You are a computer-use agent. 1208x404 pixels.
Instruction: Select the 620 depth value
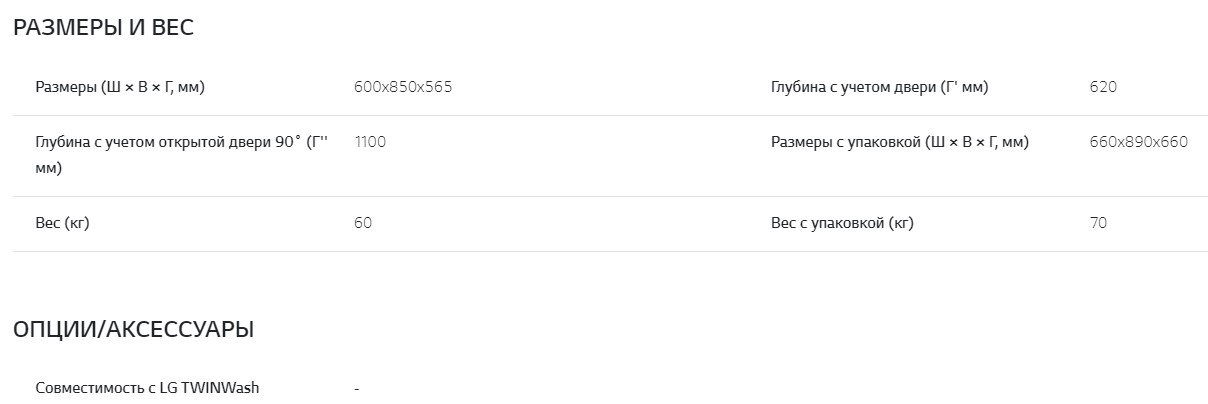click(x=1103, y=87)
